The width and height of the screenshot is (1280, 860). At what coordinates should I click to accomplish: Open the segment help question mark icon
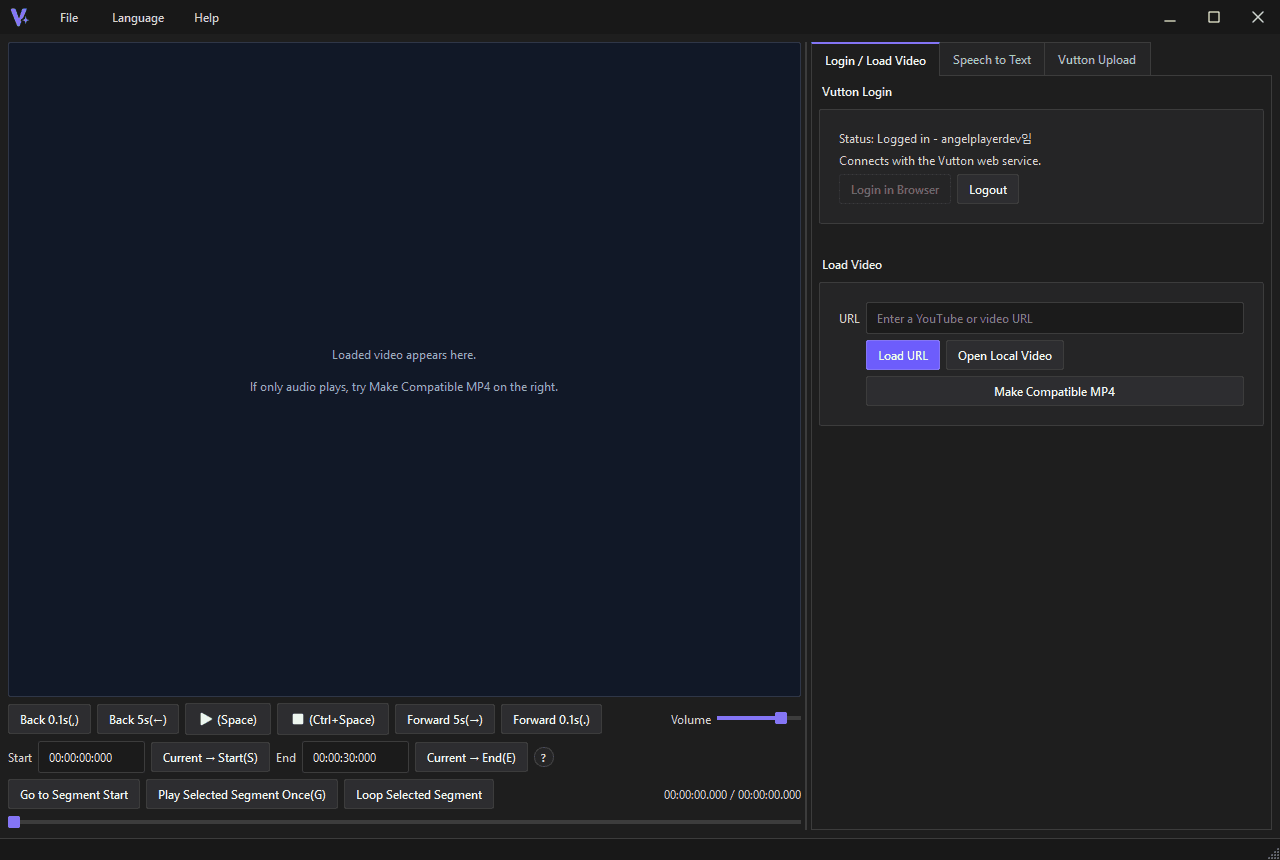click(544, 757)
